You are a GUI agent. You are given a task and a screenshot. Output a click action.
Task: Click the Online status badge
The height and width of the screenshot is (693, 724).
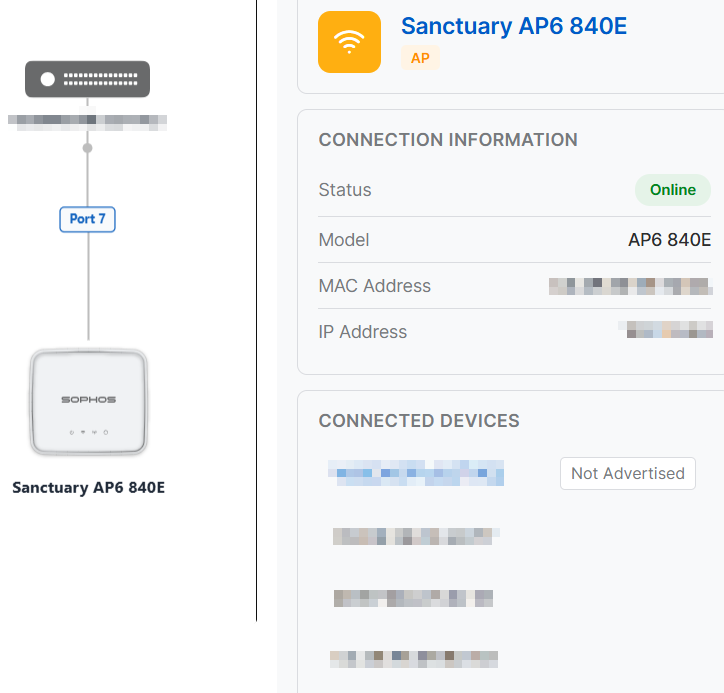click(x=673, y=190)
